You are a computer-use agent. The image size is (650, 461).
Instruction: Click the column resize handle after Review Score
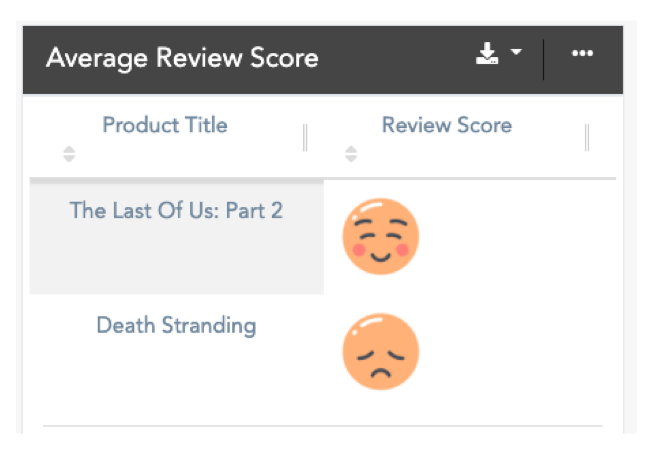587,137
